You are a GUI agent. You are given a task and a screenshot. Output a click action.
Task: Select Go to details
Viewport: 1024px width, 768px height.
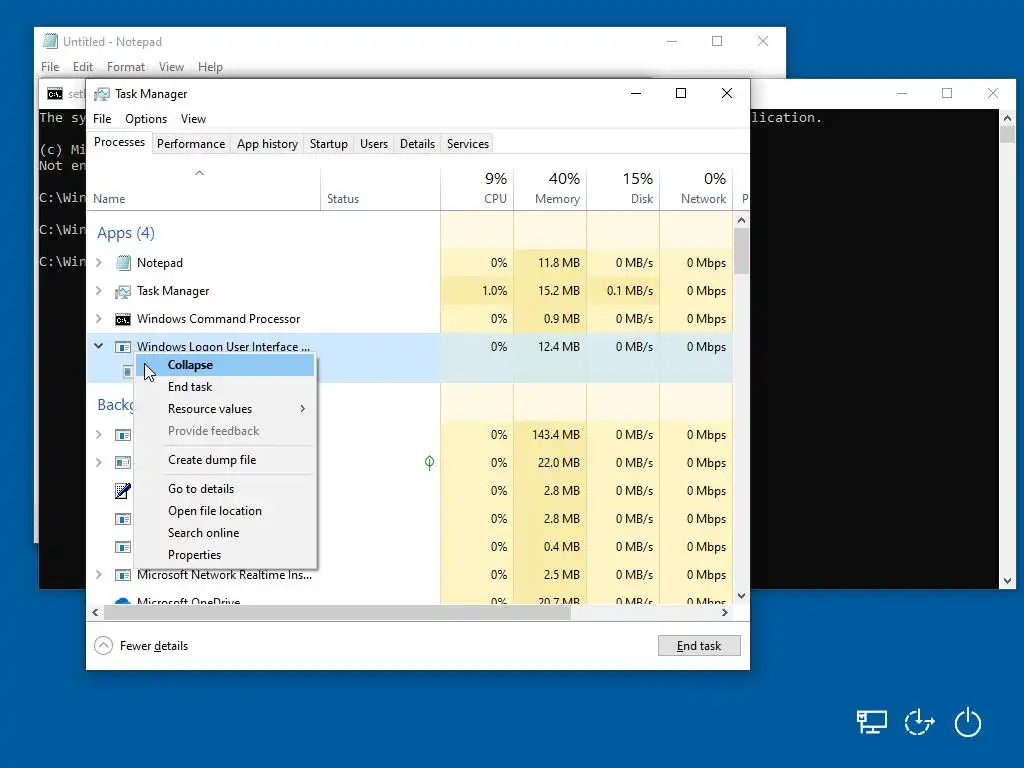click(225, 488)
